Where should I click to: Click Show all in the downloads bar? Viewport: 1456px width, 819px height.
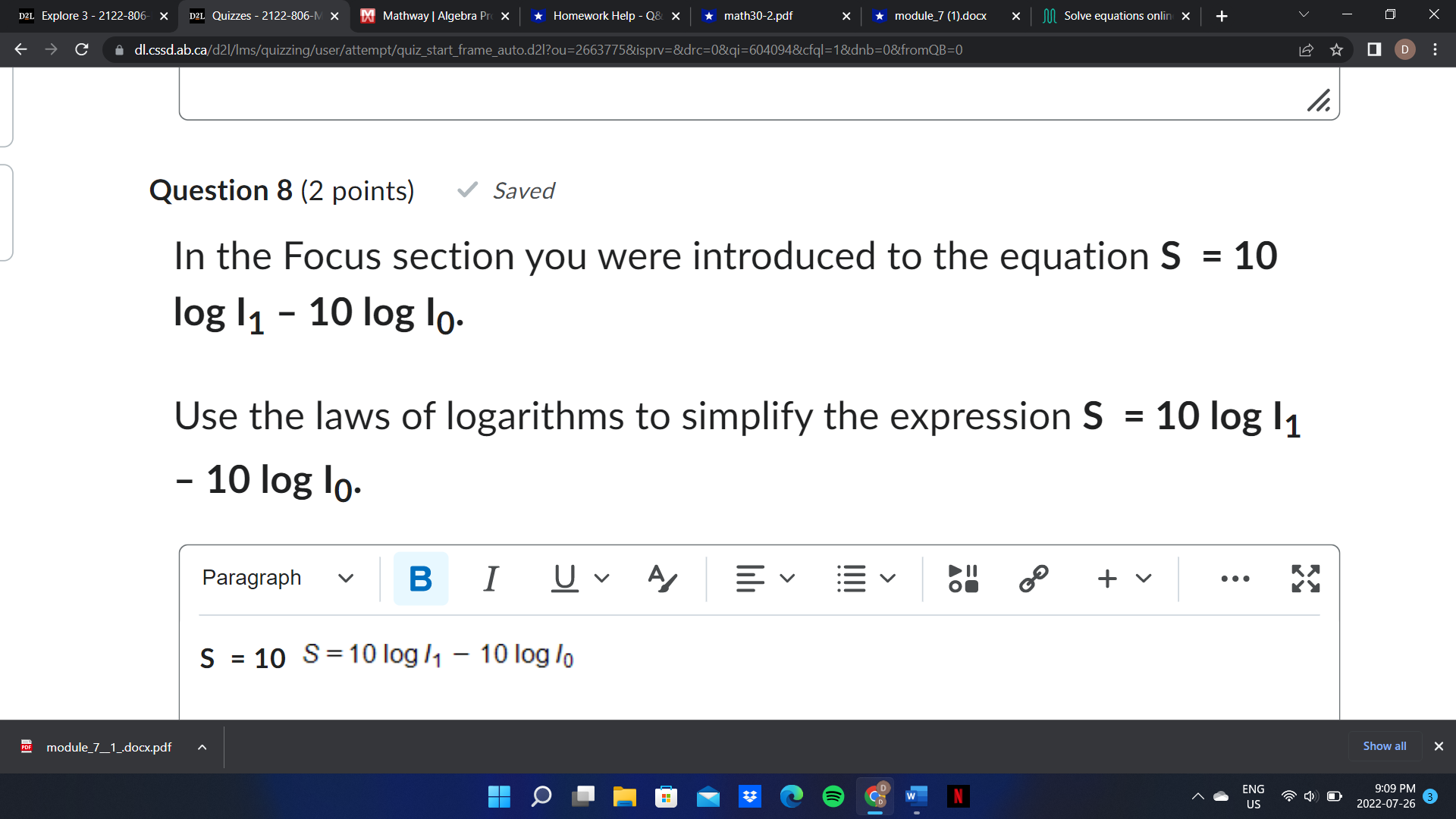click(x=1384, y=746)
